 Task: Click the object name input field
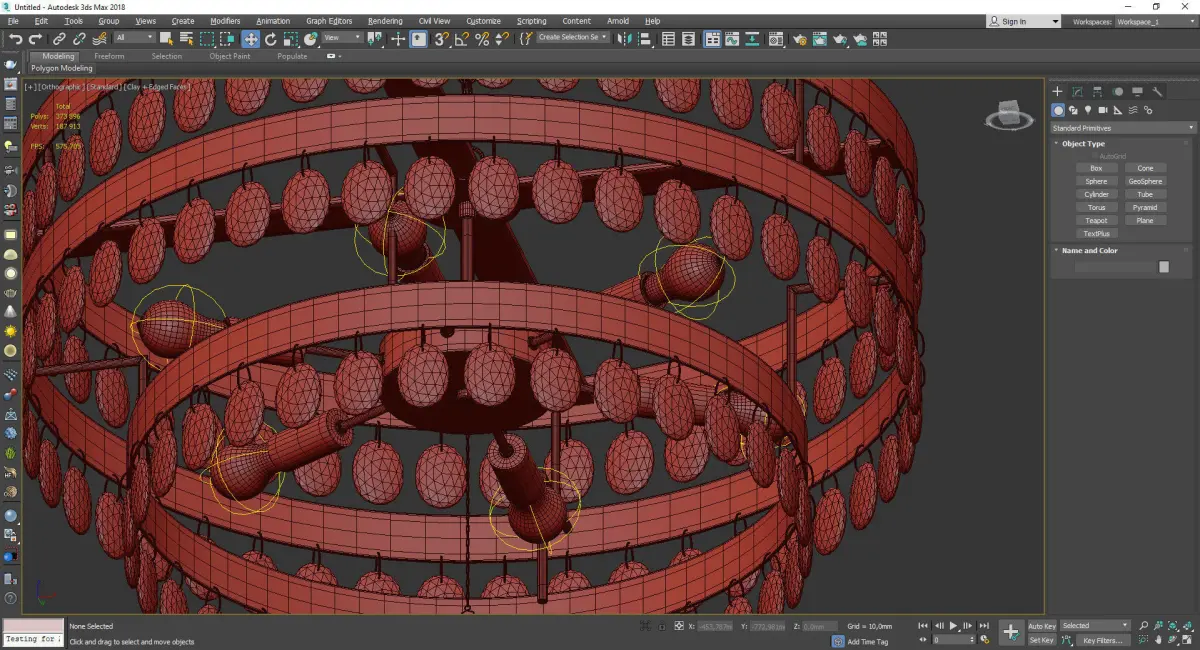coord(1115,267)
